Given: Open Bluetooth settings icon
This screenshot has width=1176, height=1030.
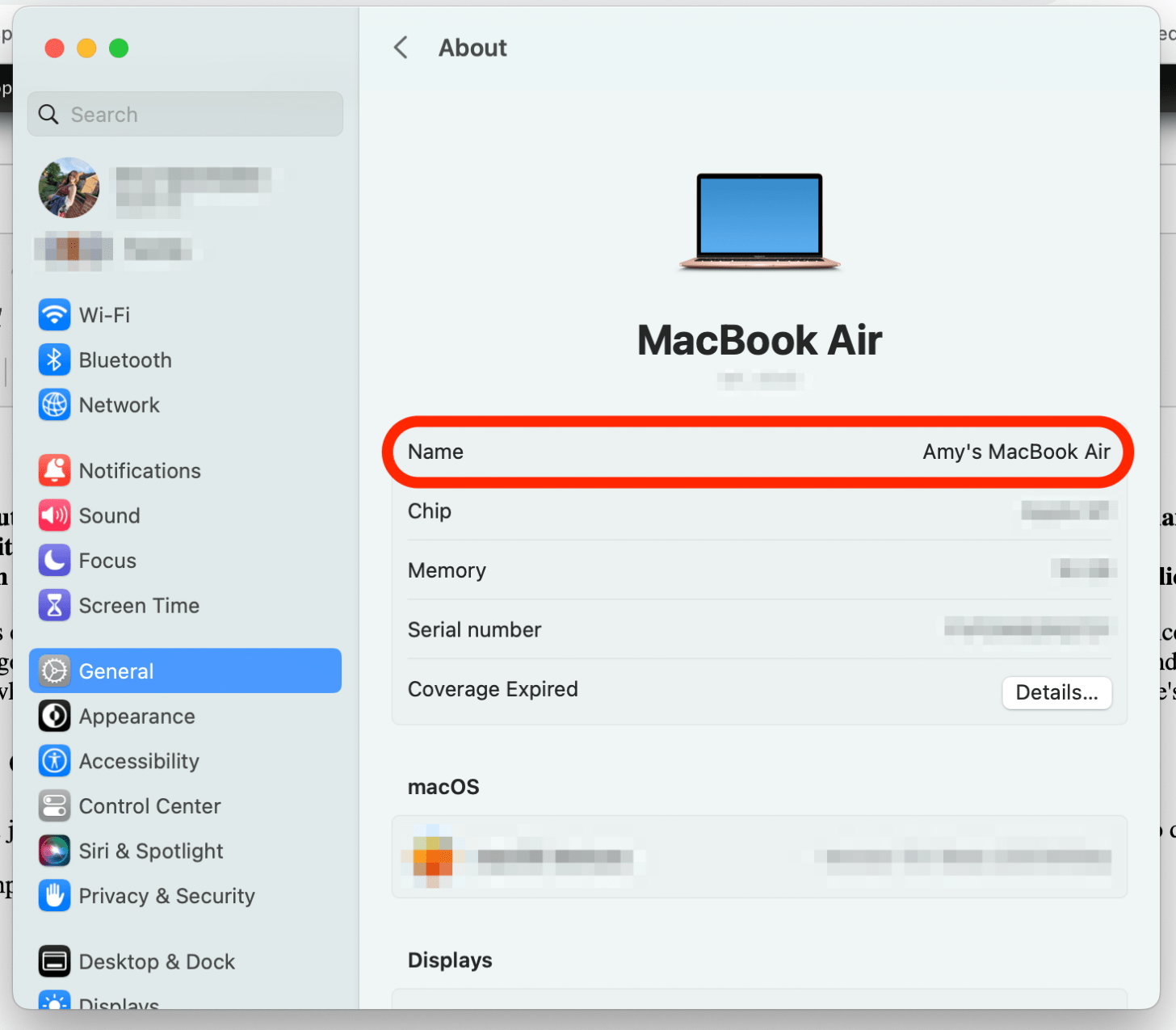Looking at the screenshot, I should 54,360.
